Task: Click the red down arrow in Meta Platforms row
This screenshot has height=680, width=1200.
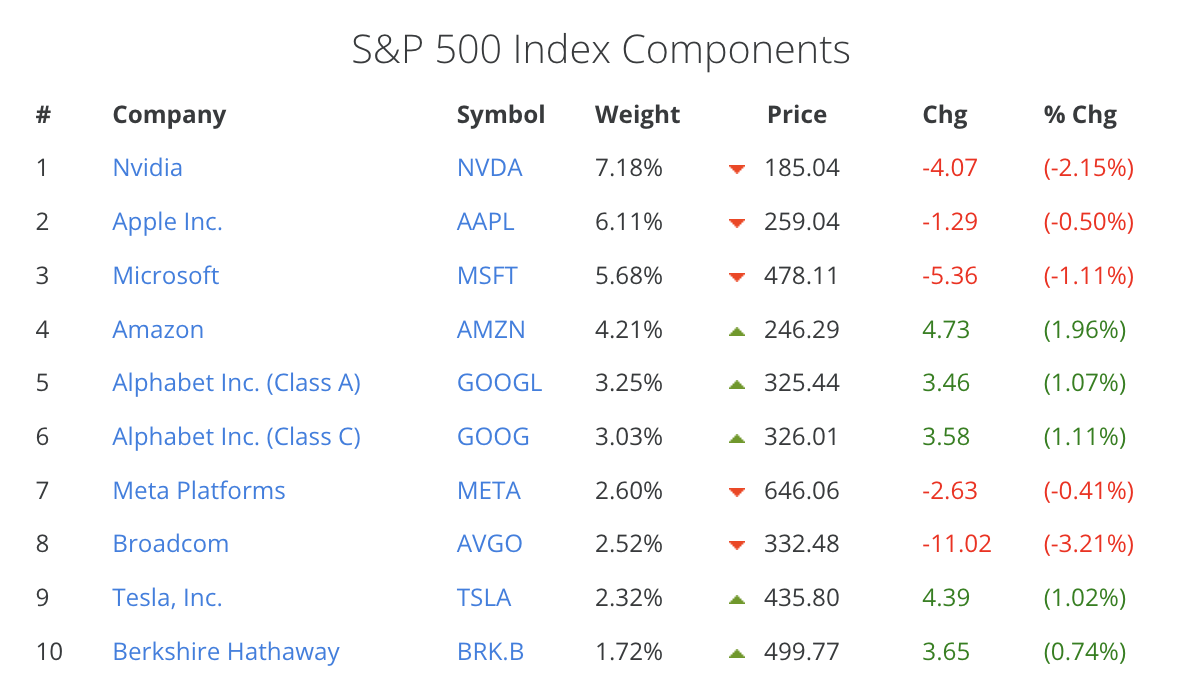Action: tap(737, 491)
